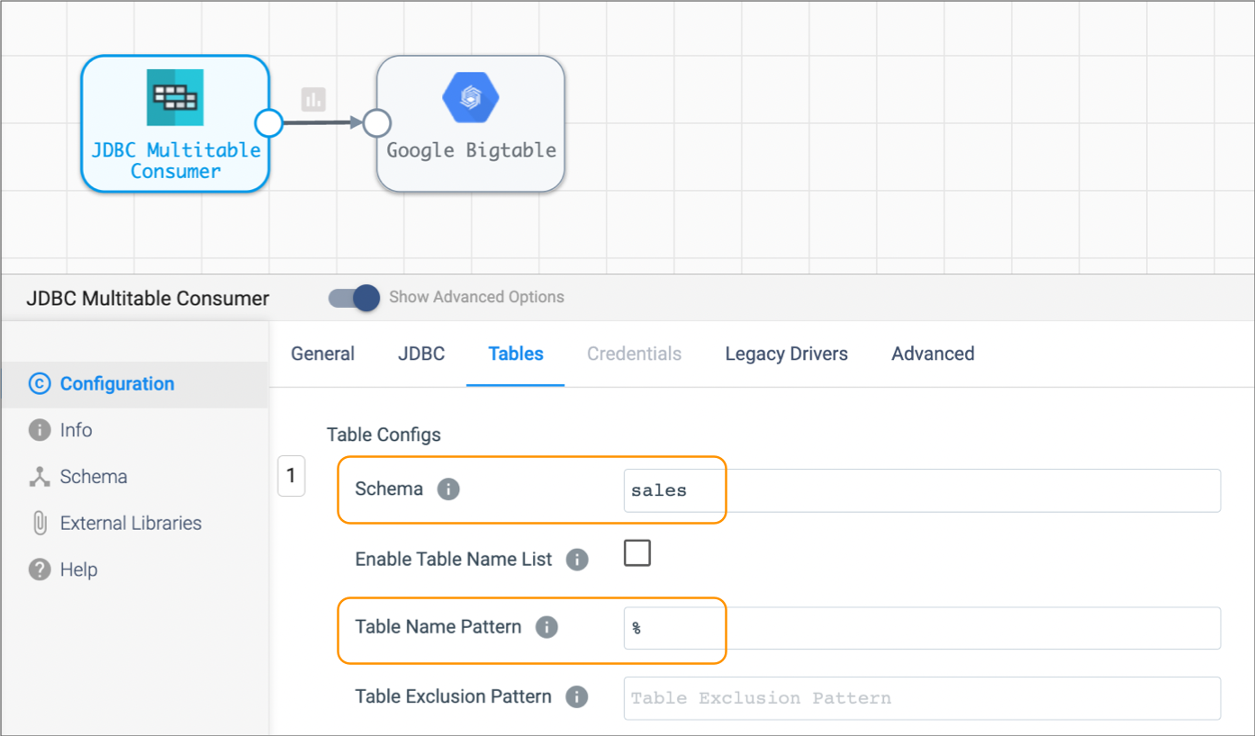
Task: Click the info icon next to Schema field
Action: click(x=448, y=489)
